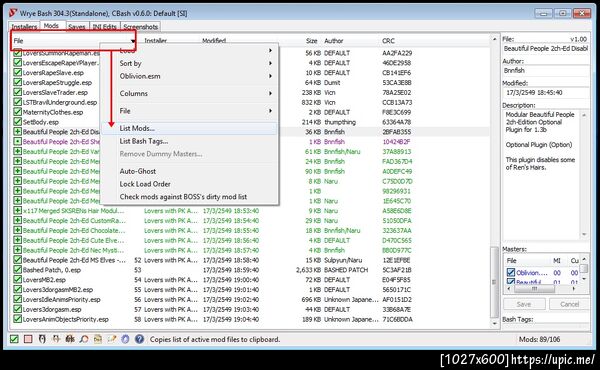Screen dimensions: 600x370
Task: Toggle Bashed Patch, 0.esp checkbox
Action: click(17, 270)
